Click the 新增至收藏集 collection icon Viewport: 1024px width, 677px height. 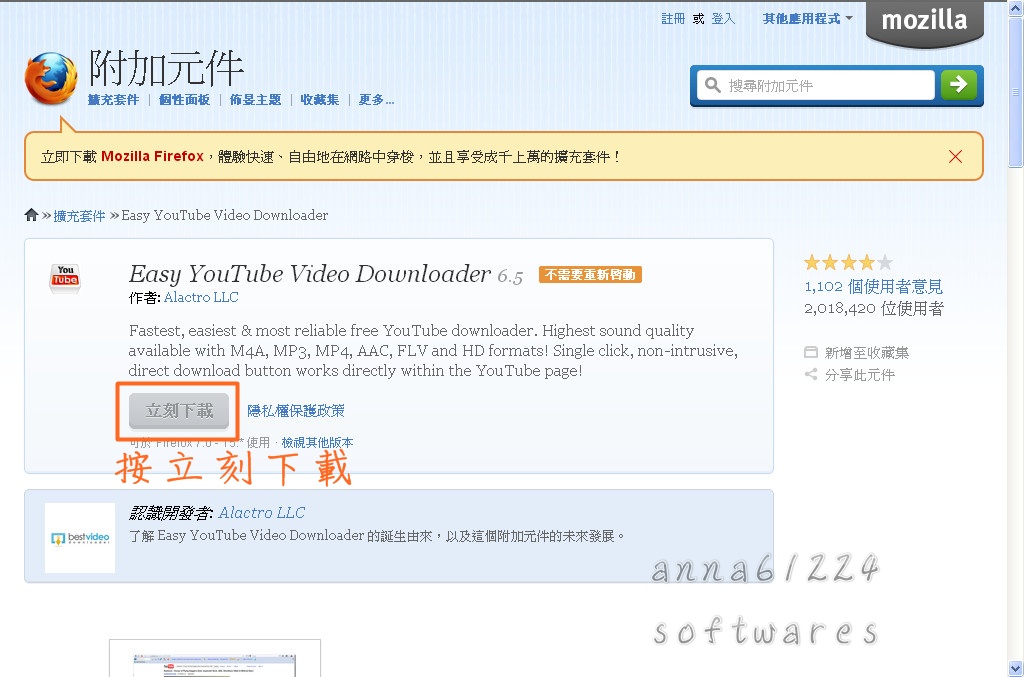810,353
